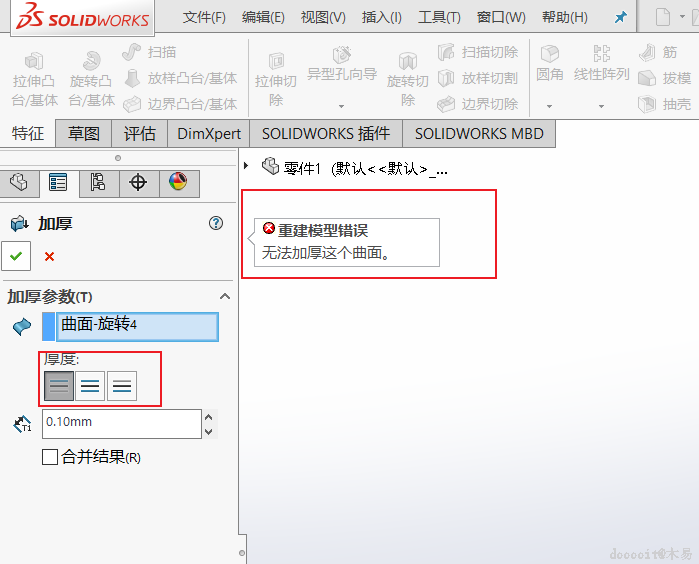Click the Fillet (圆角) tool
Viewport: 699px width, 564px height.
(x=550, y=64)
